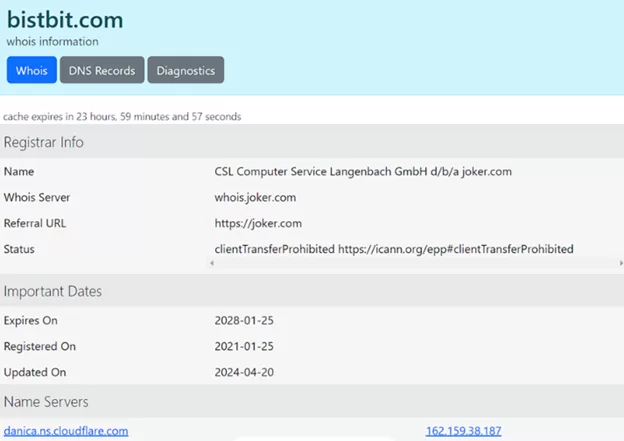Click the https://joker.com referral URL value
The height and width of the screenshot is (441, 624).
(258, 223)
